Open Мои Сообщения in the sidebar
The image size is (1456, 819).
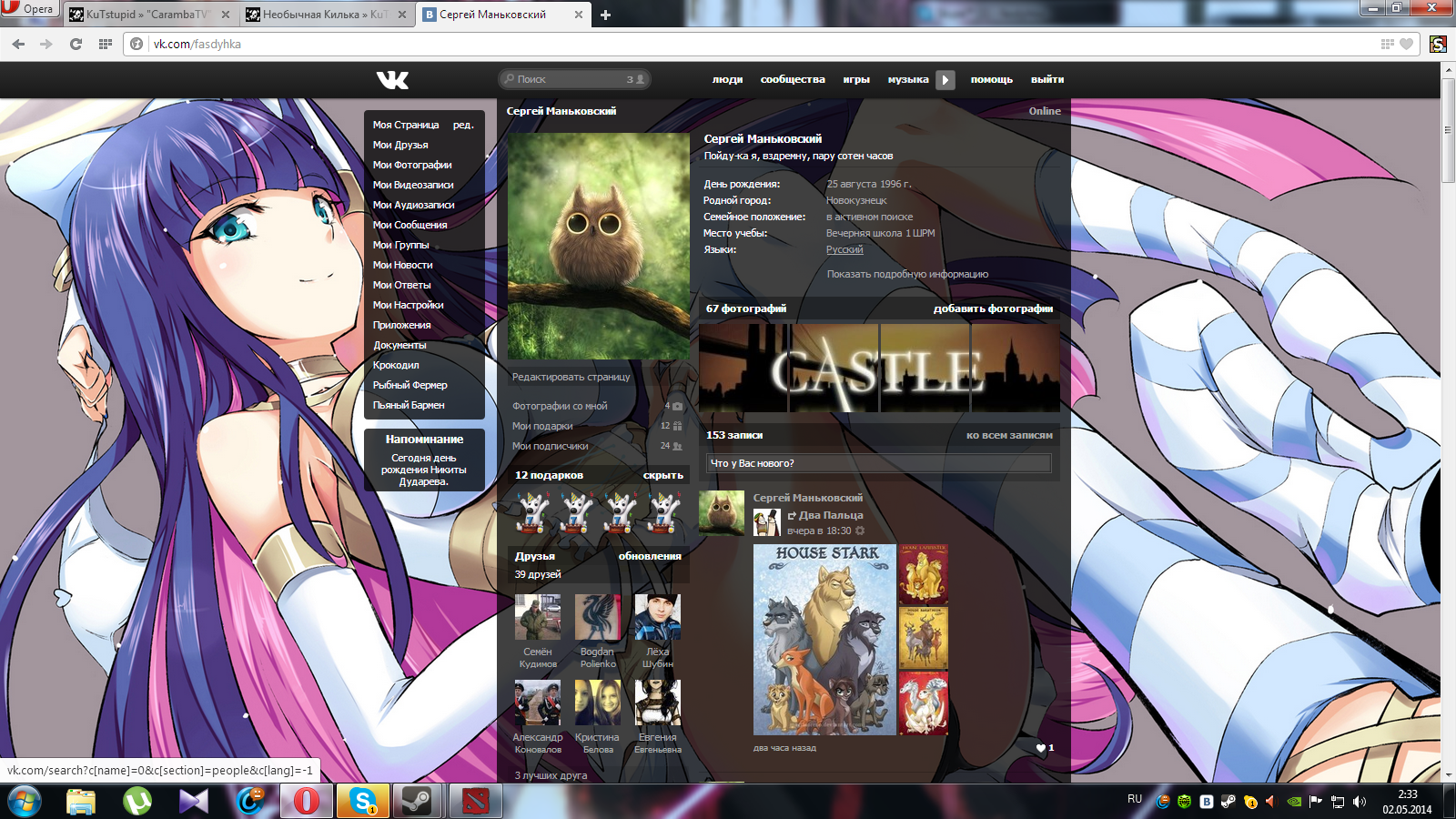coord(410,225)
